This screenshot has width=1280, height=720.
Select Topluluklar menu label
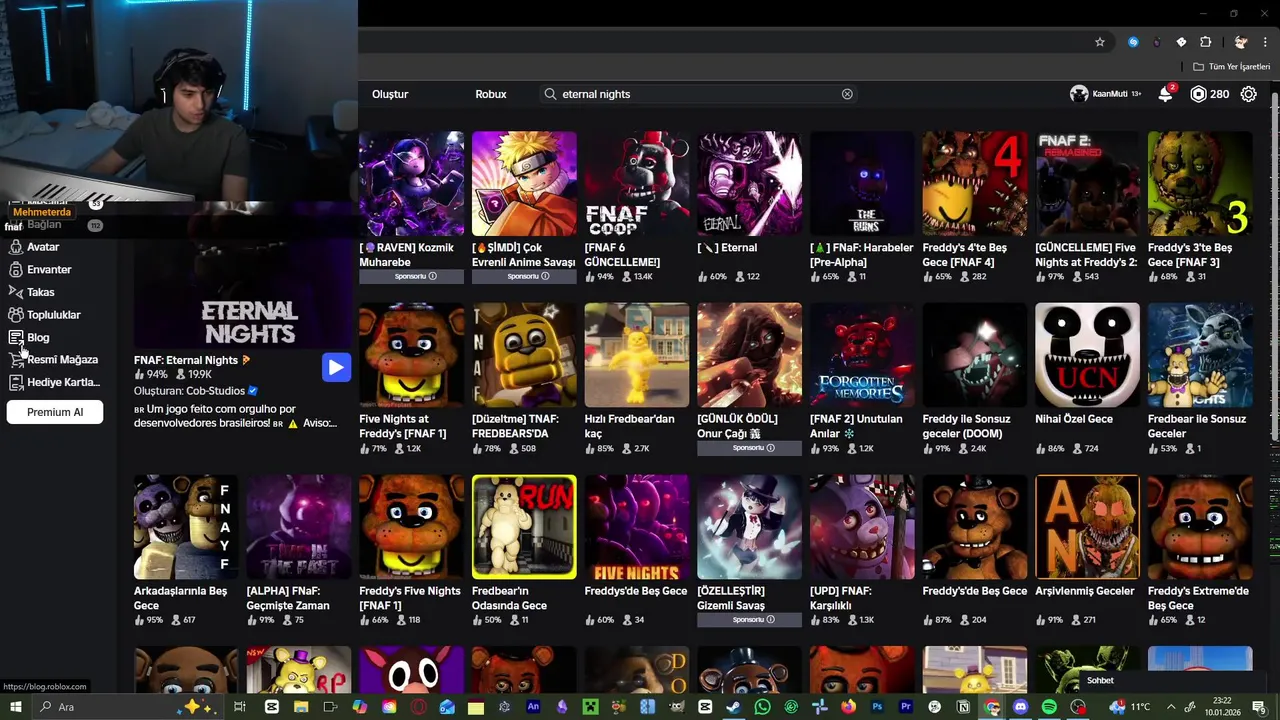pos(54,315)
